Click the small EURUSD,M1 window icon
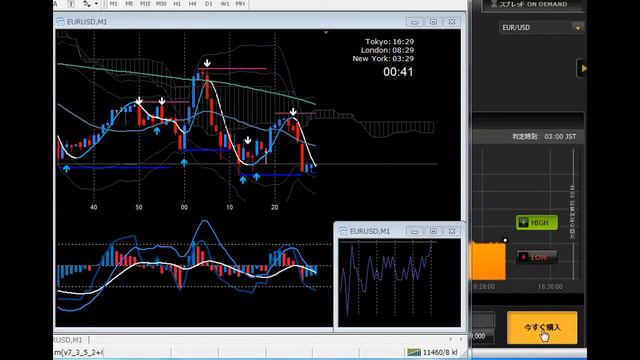Screen dimensions: 640x360 click(343, 231)
